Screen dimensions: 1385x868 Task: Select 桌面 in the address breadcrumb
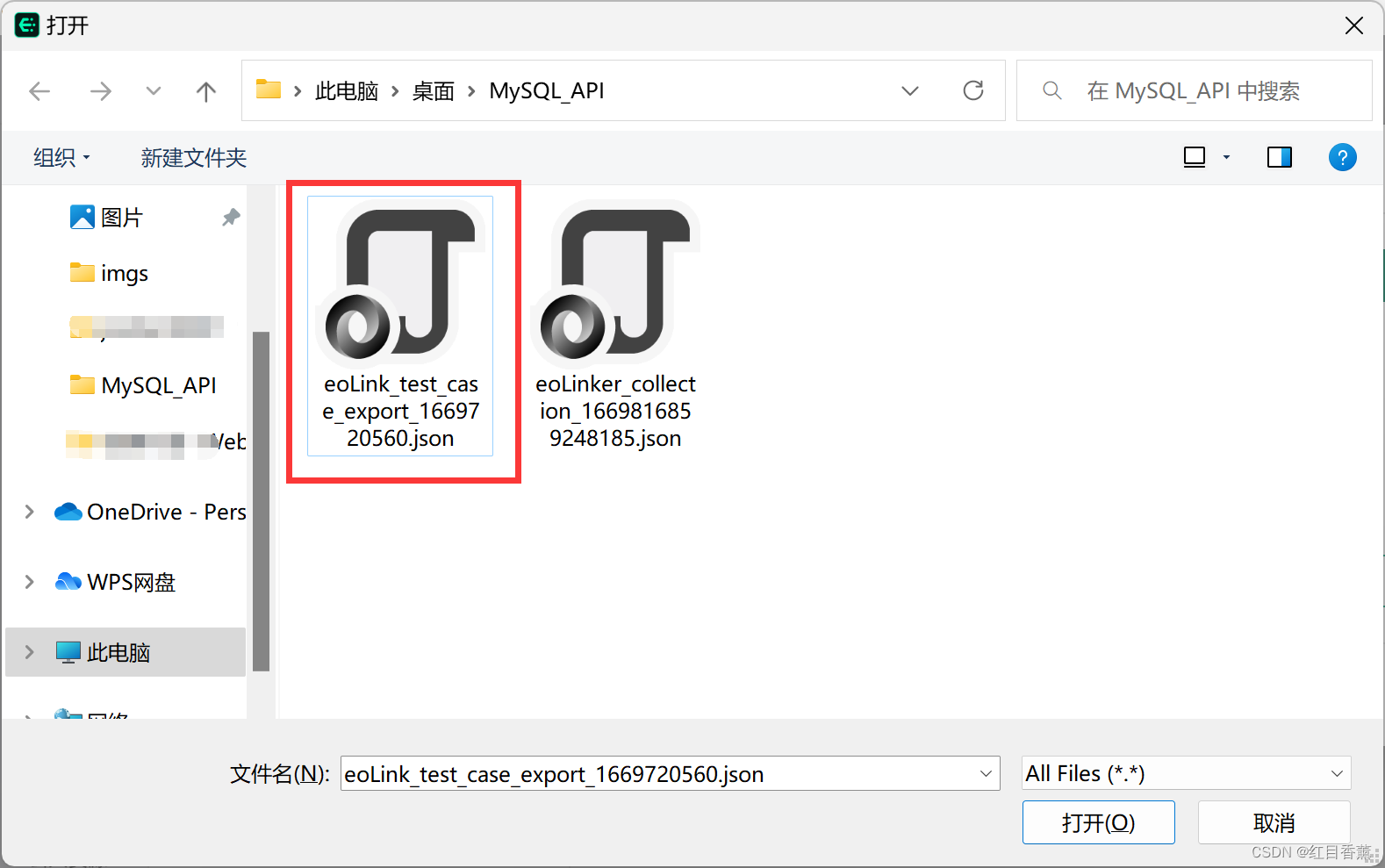[434, 91]
